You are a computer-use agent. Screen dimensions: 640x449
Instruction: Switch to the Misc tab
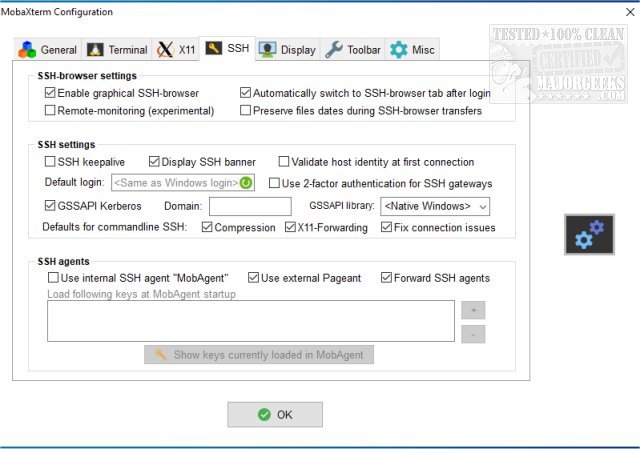coord(412,50)
